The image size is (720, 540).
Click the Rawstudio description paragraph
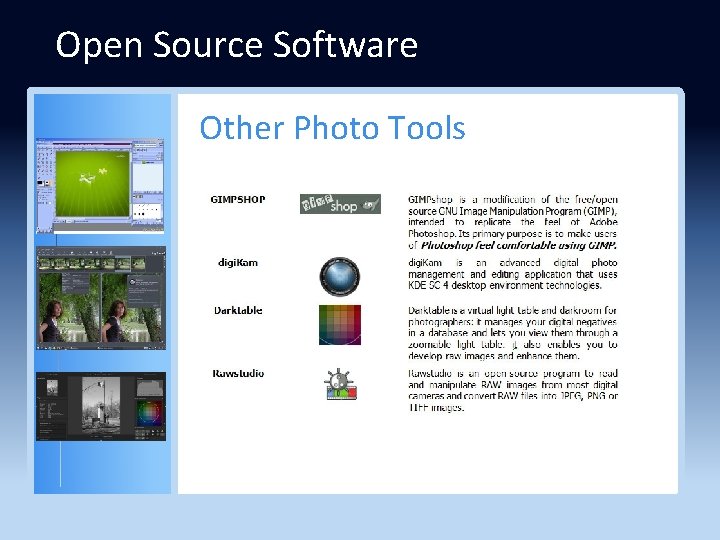512,390
